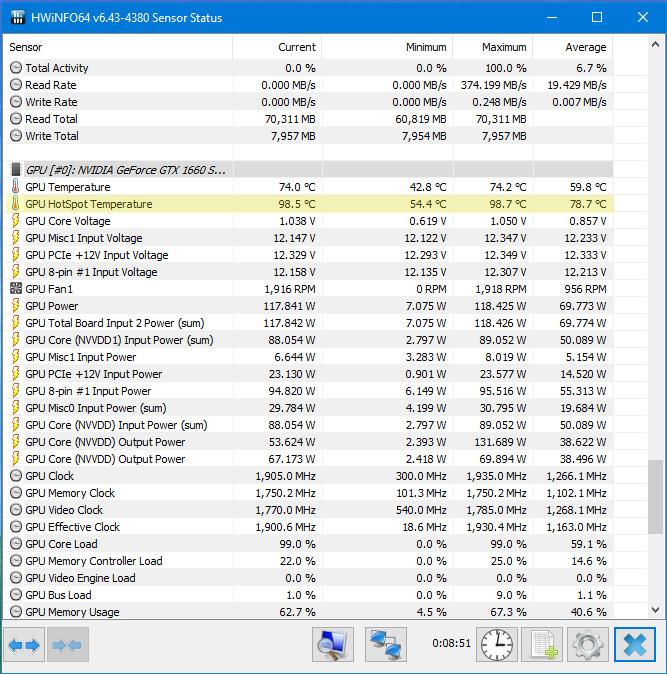The height and width of the screenshot is (674, 667).
Task: Select GPU Total Board Input 2 Power row
Action: point(308,322)
